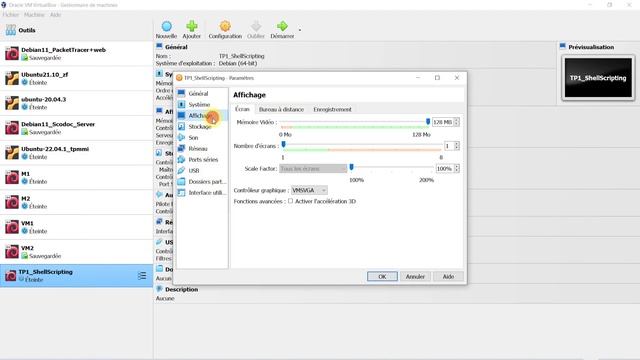Click Nombre d'écrans spinner arrows
640x360 pixels.
[456, 146]
